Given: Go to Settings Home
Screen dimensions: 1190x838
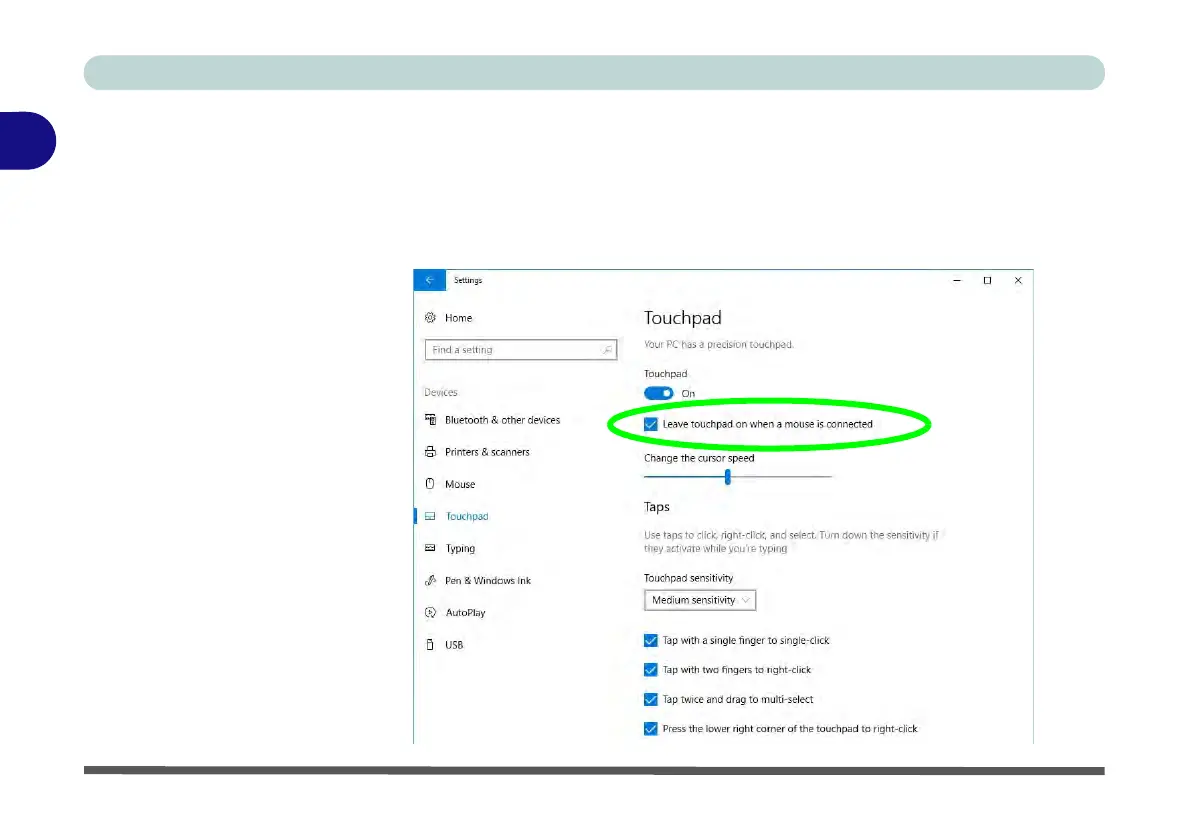Looking at the screenshot, I should point(458,318).
